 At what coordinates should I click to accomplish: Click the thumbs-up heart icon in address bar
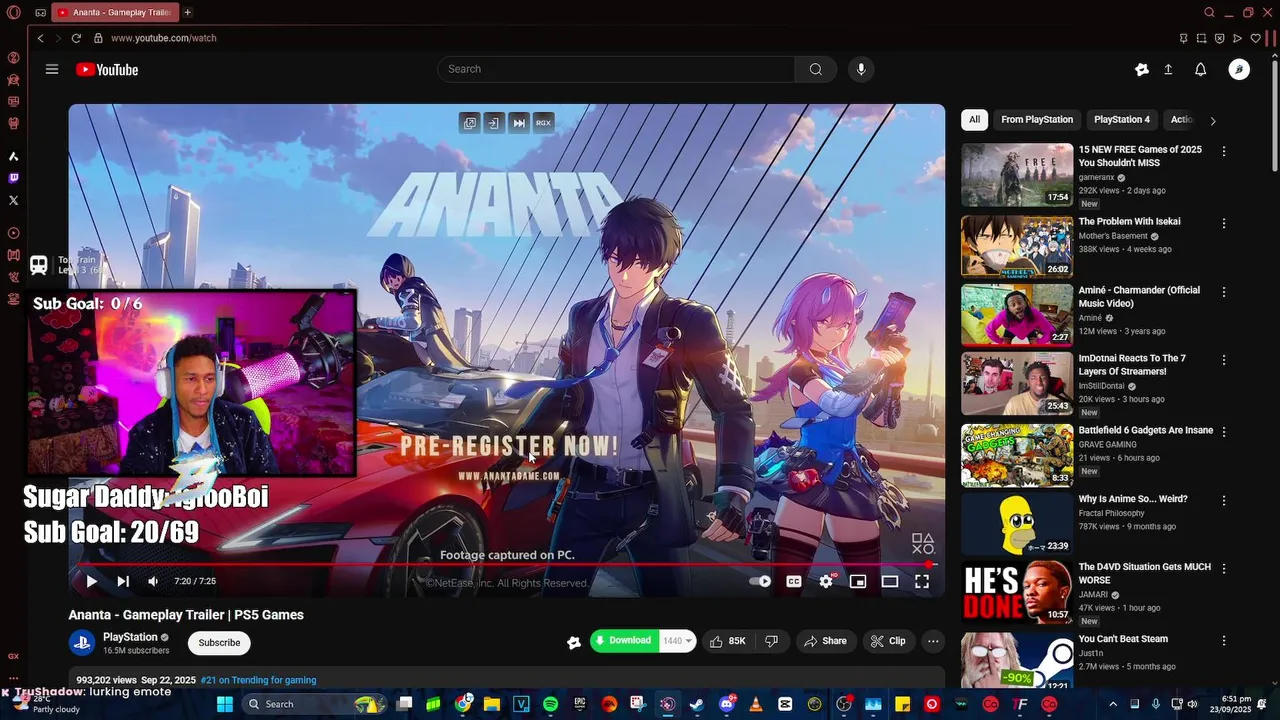[1255, 38]
